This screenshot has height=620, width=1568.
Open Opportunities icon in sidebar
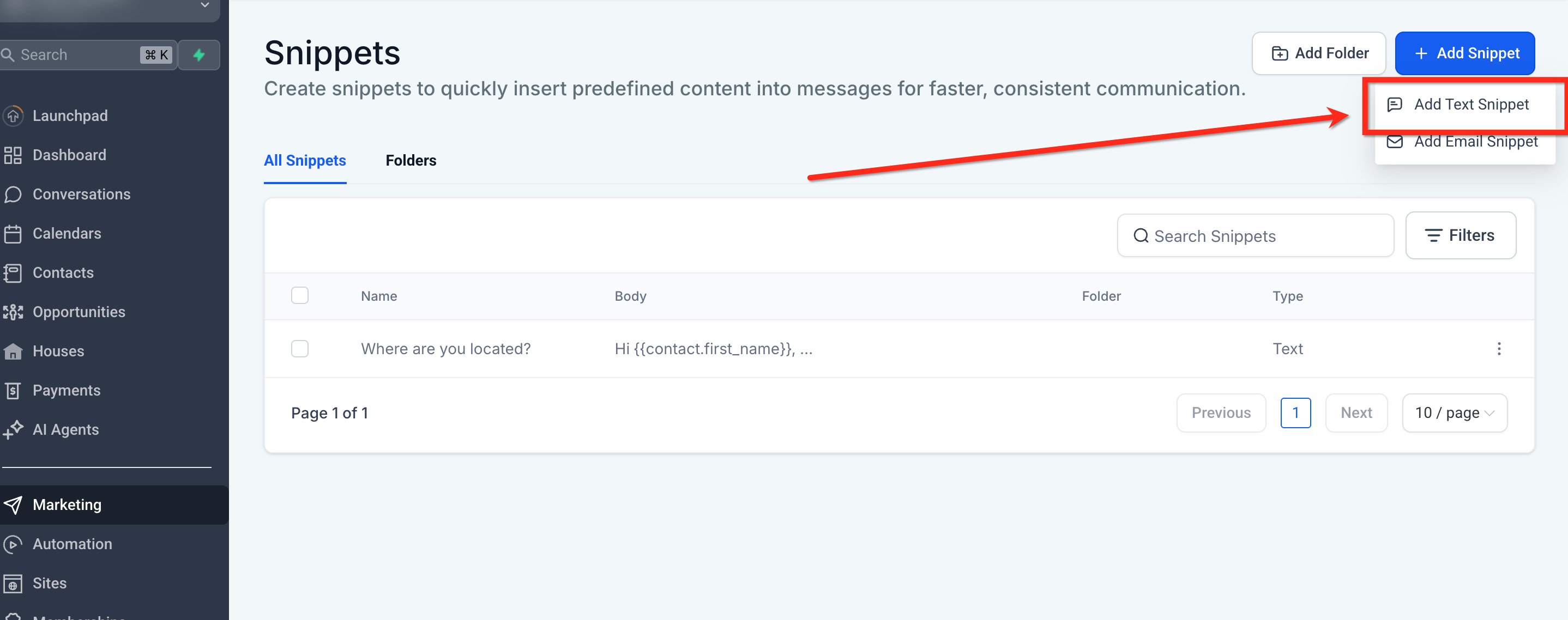[13, 312]
